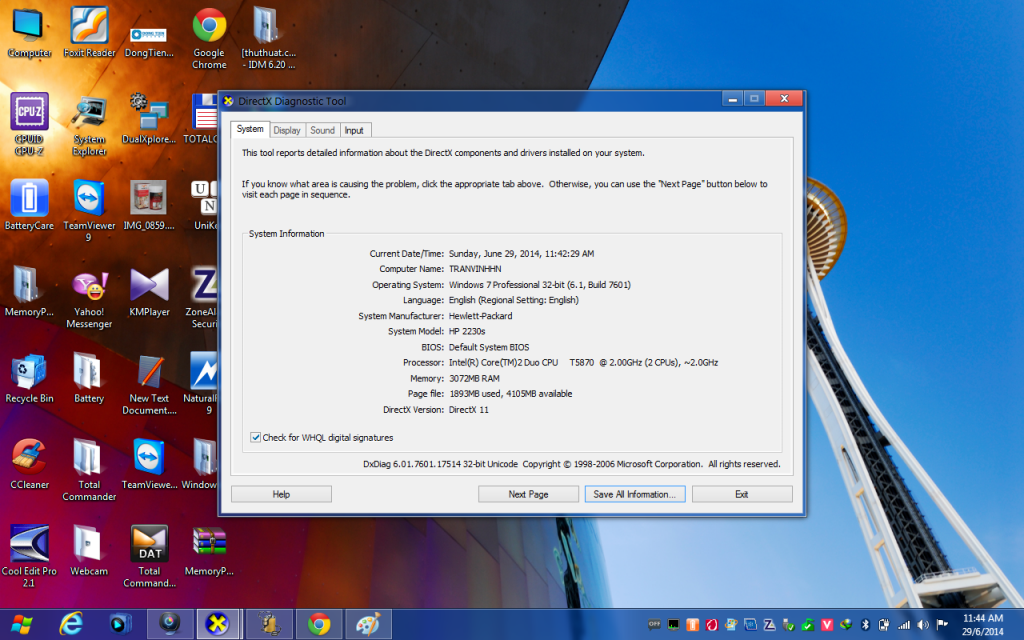
Task: Open the Input tab
Action: click(354, 130)
